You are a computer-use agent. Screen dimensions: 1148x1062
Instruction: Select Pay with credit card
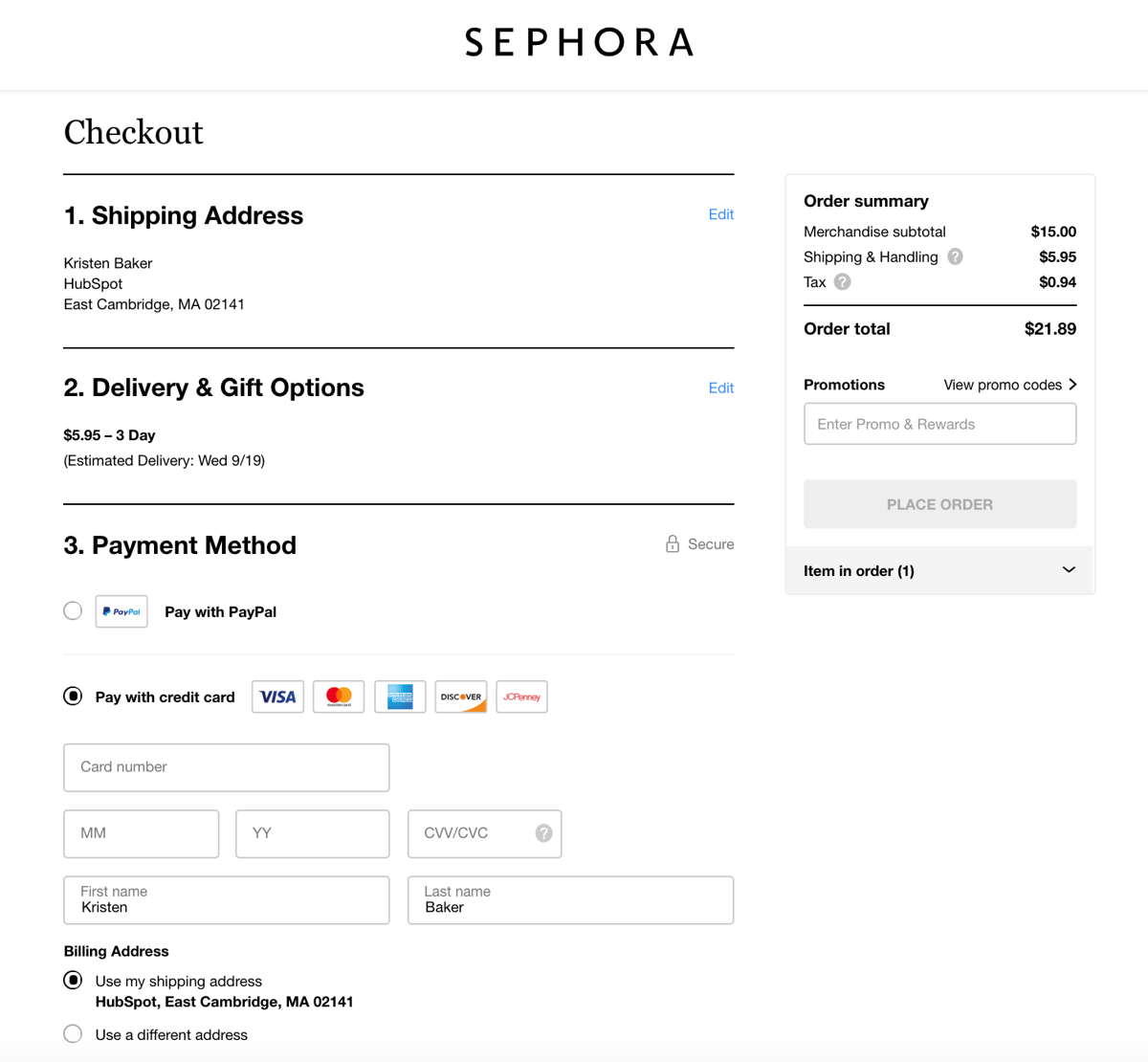click(x=73, y=697)
